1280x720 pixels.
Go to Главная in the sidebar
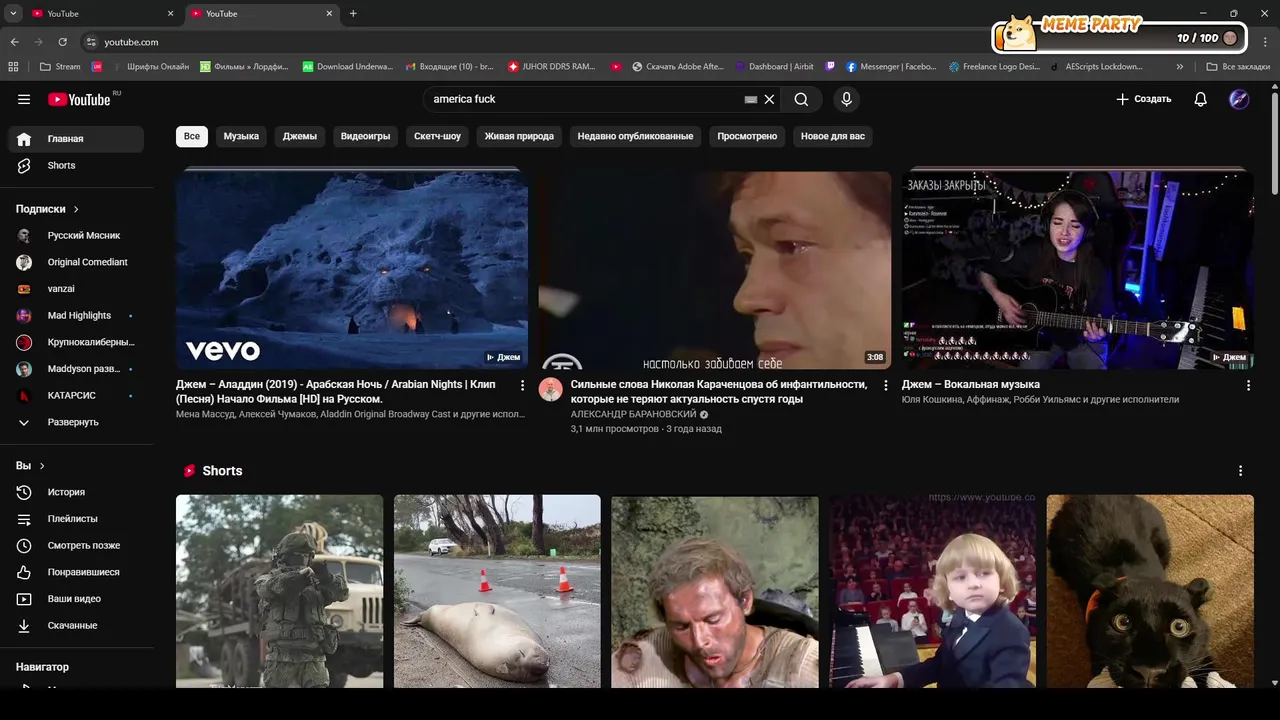coord(76,139)
